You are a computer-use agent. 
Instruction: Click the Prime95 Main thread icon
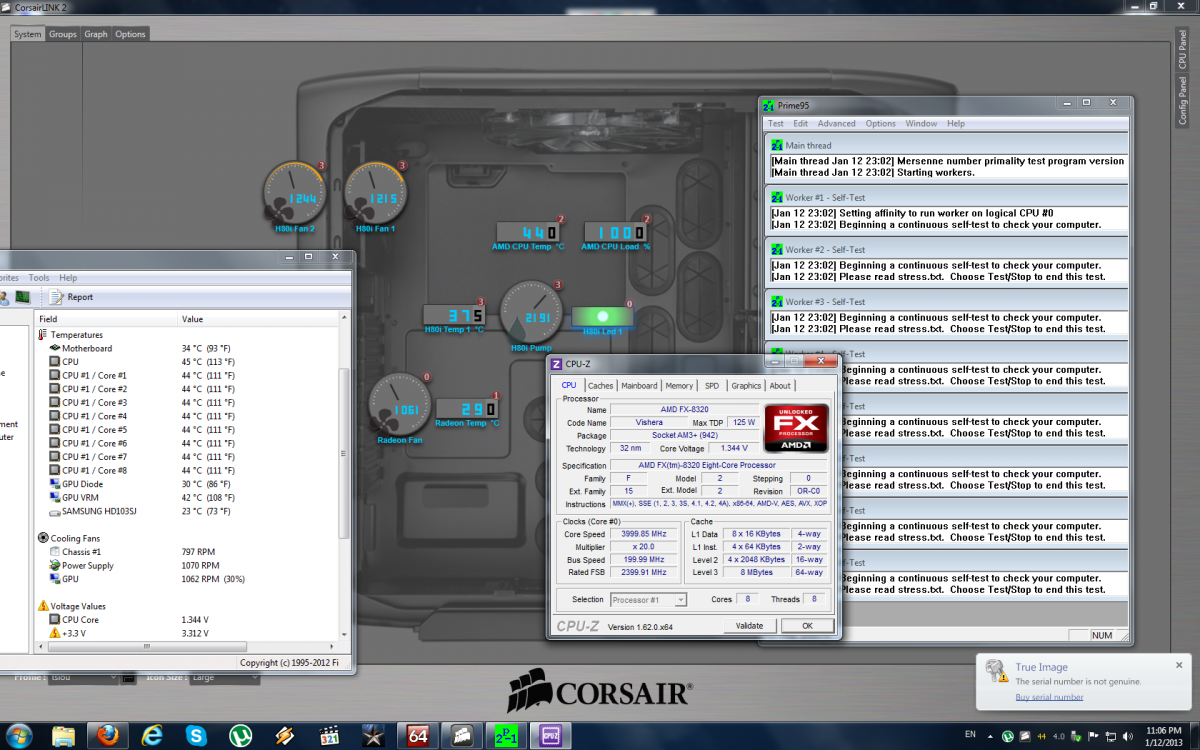[x=776, y=146]
